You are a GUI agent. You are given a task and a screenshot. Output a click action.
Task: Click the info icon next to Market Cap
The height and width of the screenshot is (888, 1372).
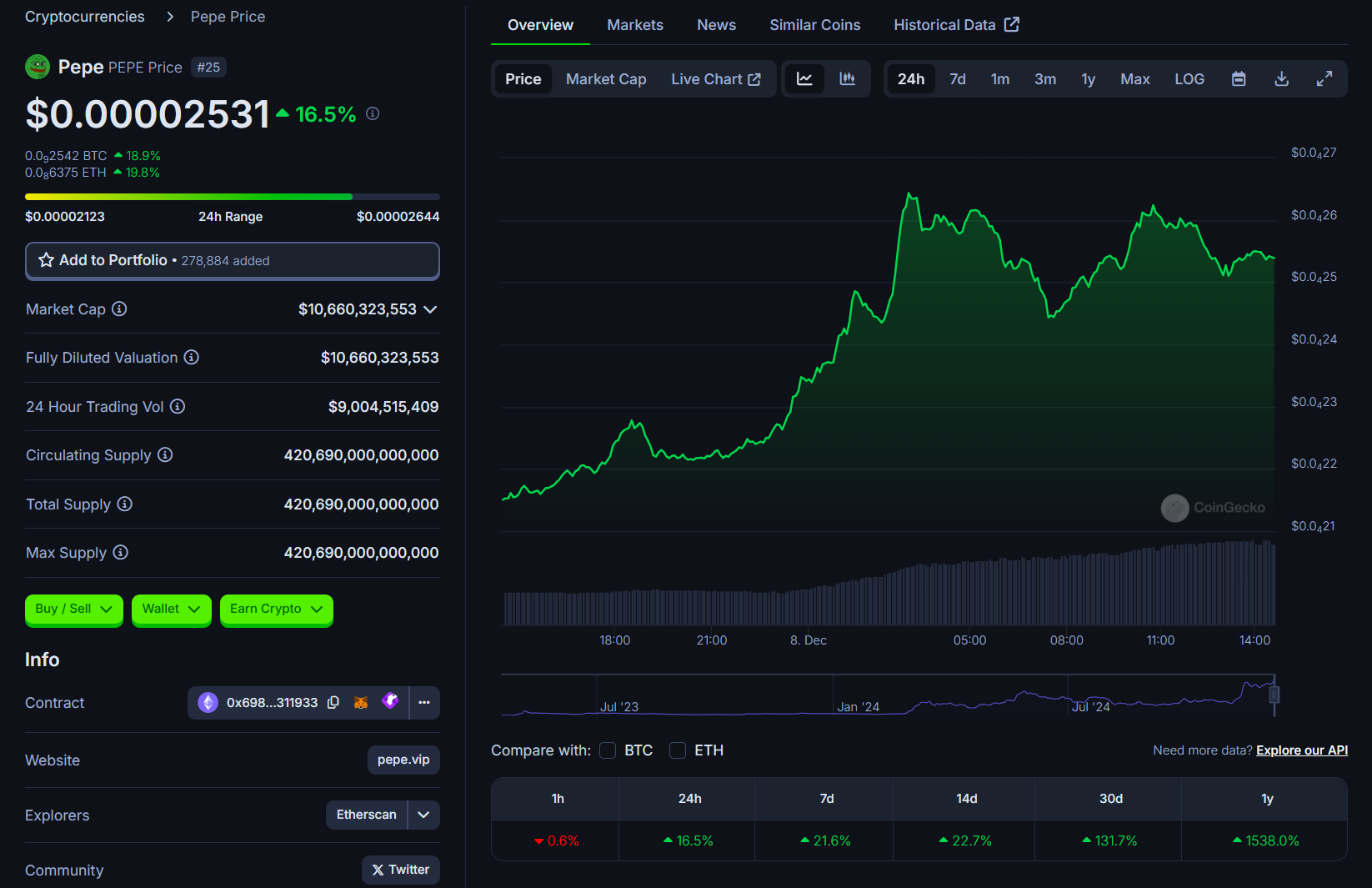pos(119,309)
